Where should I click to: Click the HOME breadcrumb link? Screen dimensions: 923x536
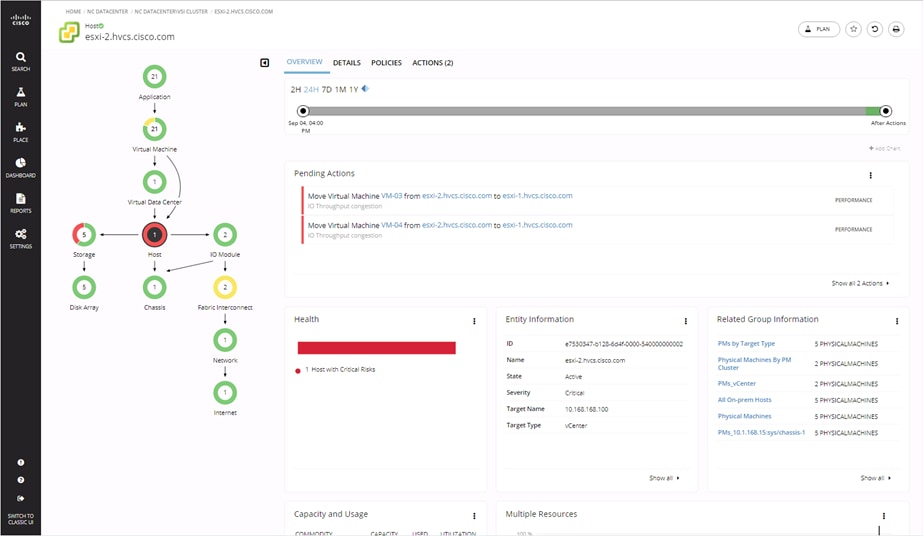pyautogui.click(x=74, y=11)
